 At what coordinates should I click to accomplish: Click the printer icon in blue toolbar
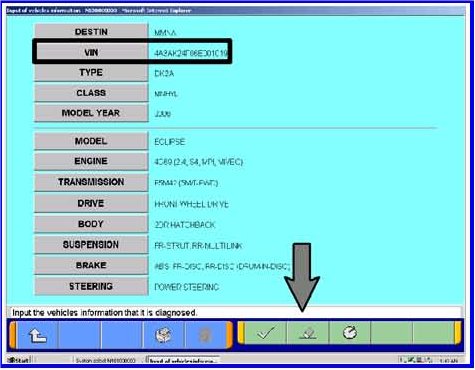pyautogui.click(x=164, y=335)
